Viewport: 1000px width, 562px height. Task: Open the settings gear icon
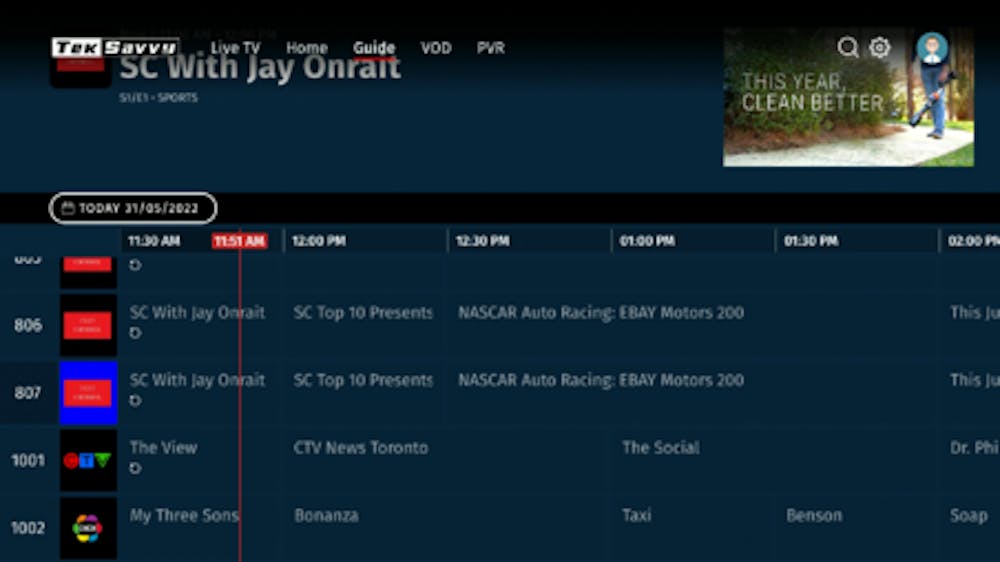pyautogui.click(x=879, y=47)
